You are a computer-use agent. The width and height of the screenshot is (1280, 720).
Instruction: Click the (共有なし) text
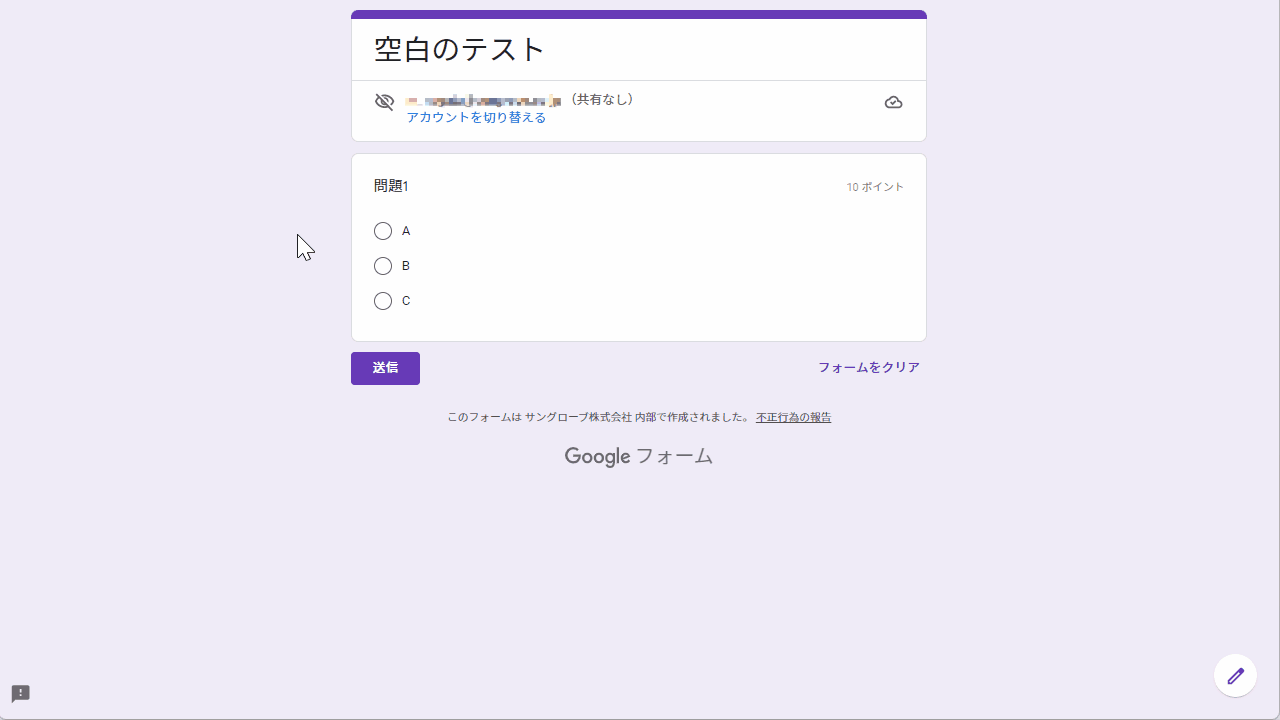[x=601, y=100]
